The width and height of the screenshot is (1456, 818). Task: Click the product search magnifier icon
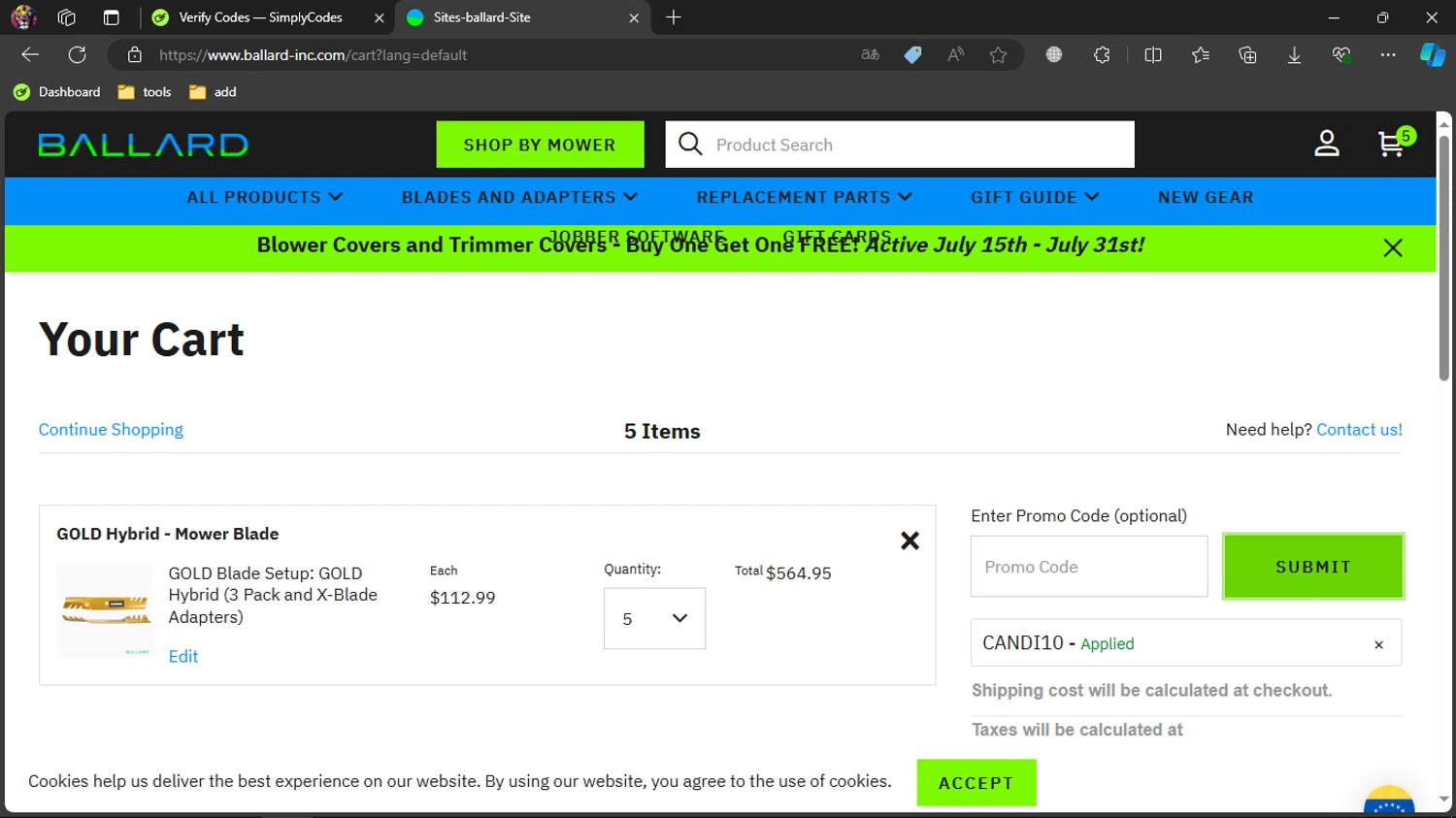[690, 144]
